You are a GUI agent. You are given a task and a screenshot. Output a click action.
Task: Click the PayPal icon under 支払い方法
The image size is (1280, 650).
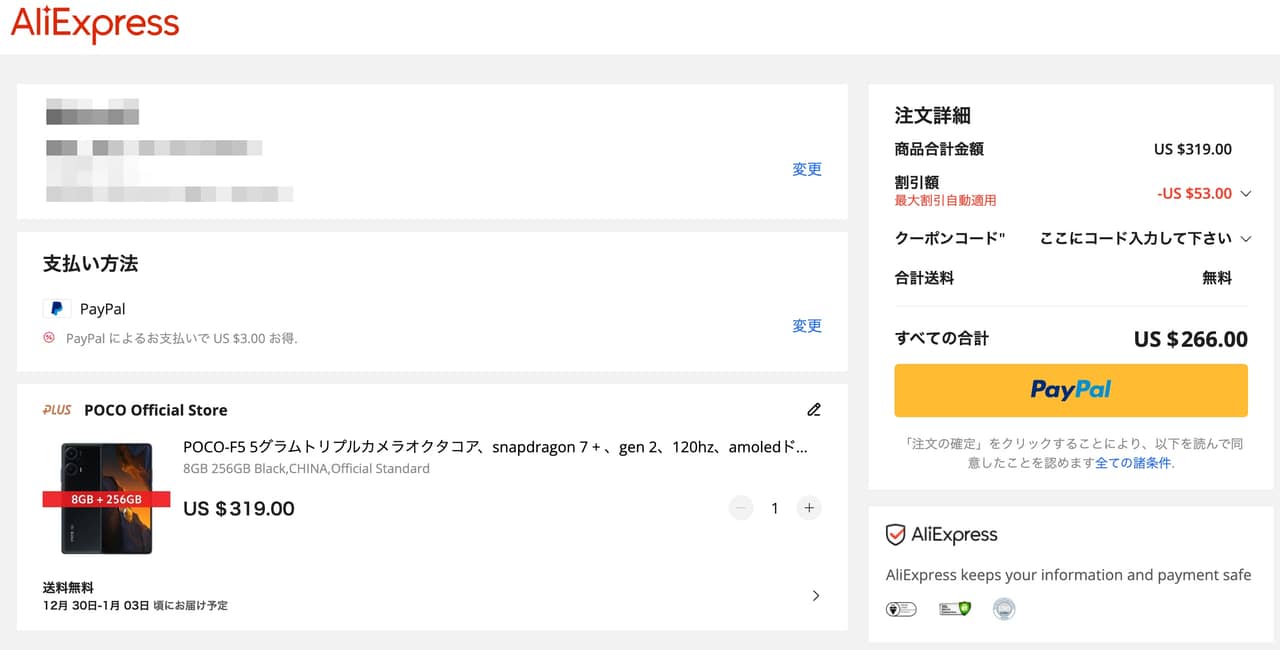[x=57, y=309]
